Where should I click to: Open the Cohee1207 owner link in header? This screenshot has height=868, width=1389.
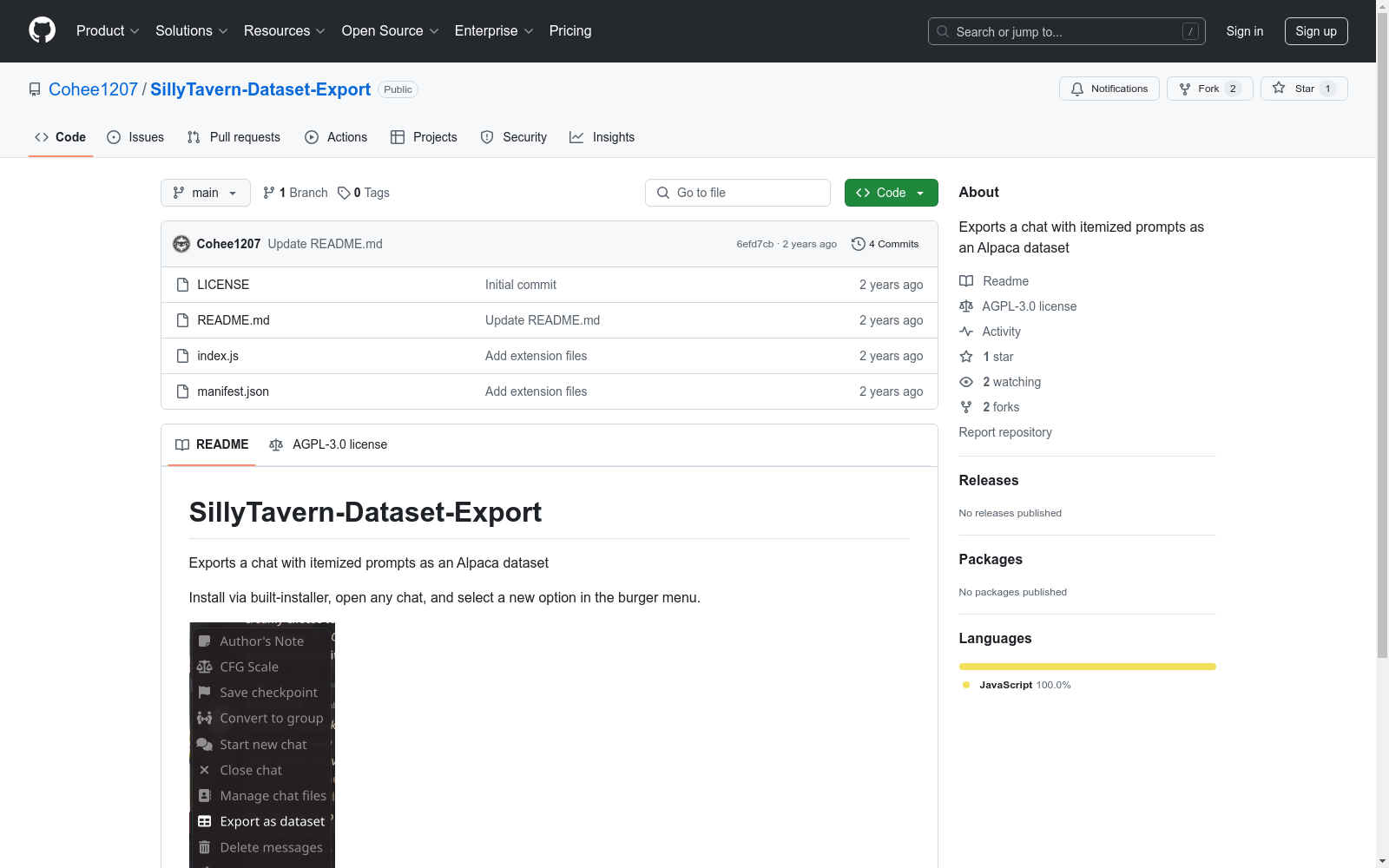(93, 89)
